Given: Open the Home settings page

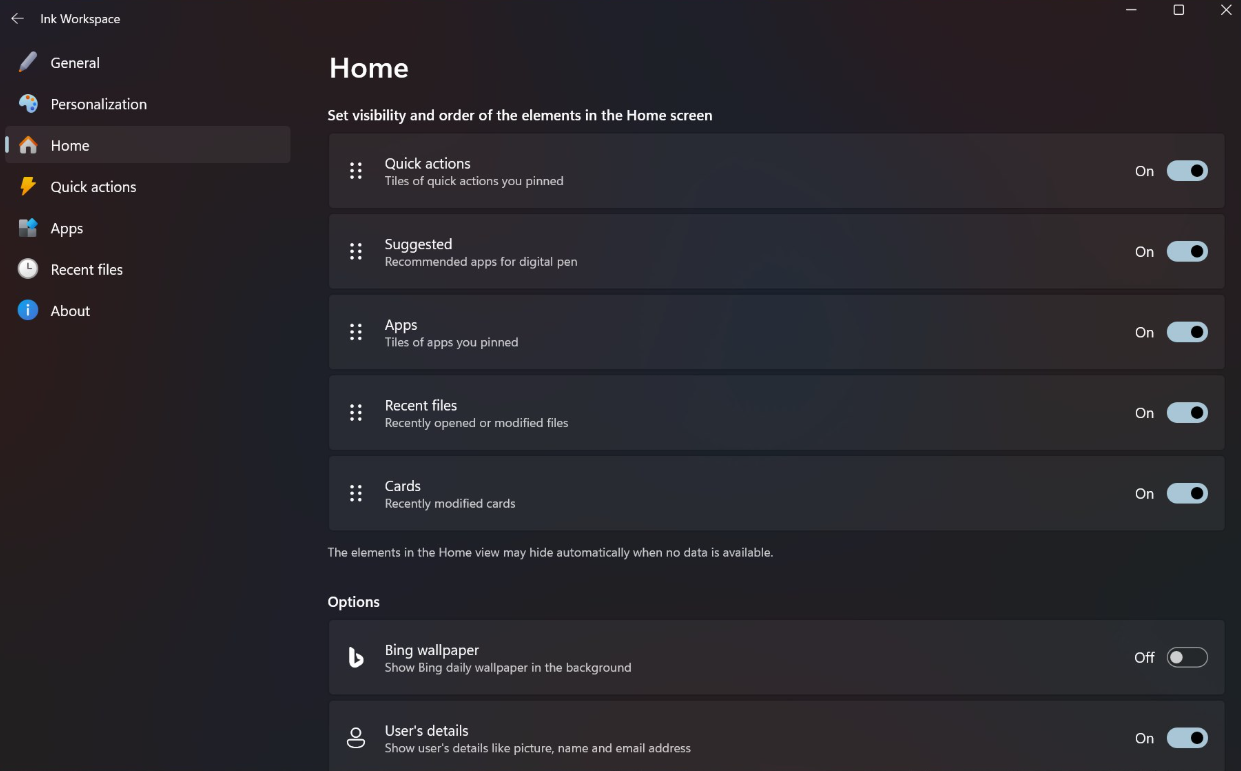Looking at the screenshot, I should pos(70,145).
